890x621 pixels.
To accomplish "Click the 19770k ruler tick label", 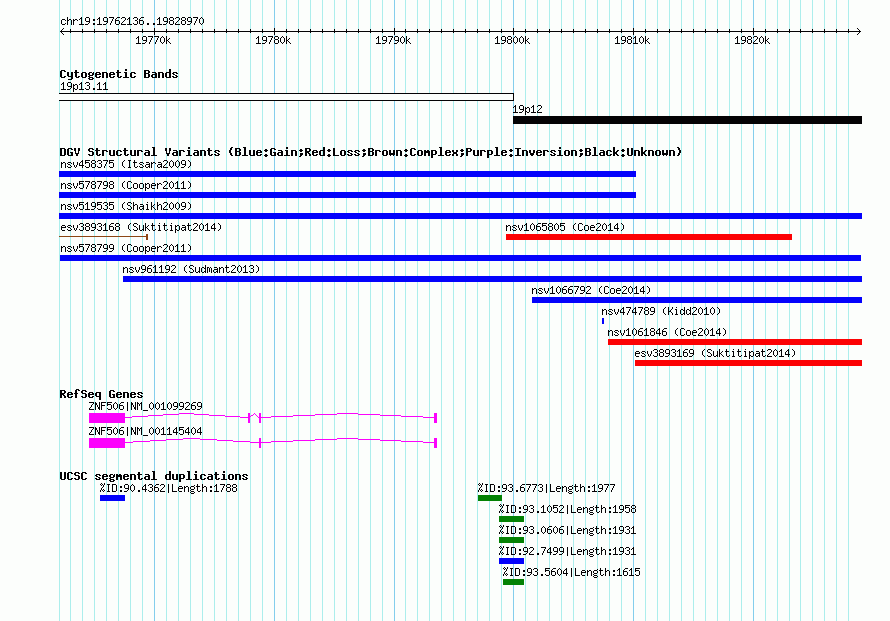I will click(x=153, y=40).
